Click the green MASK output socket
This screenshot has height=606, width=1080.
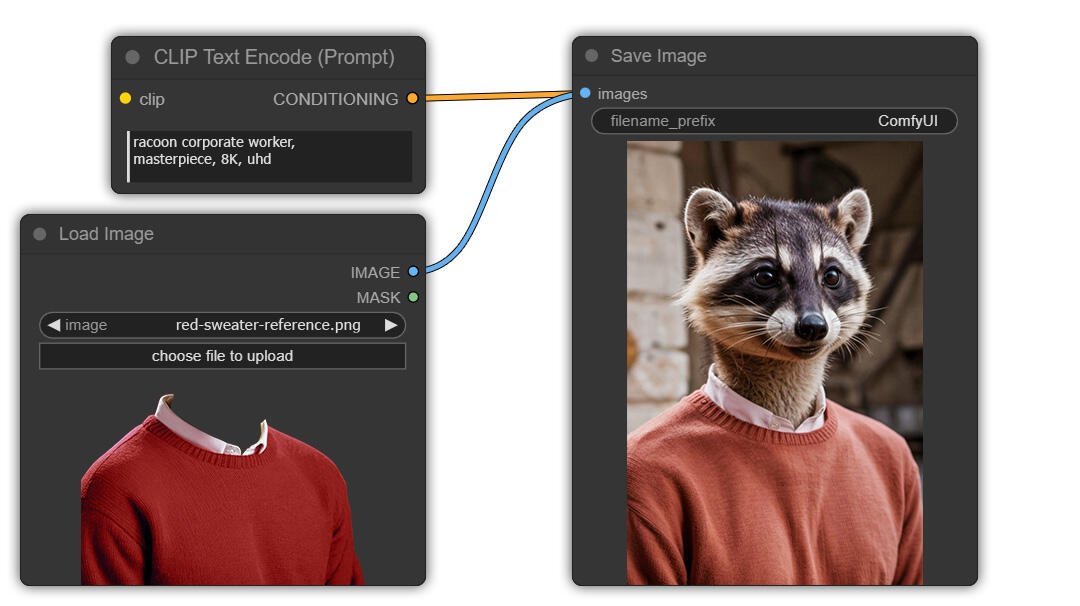[413, 297]
